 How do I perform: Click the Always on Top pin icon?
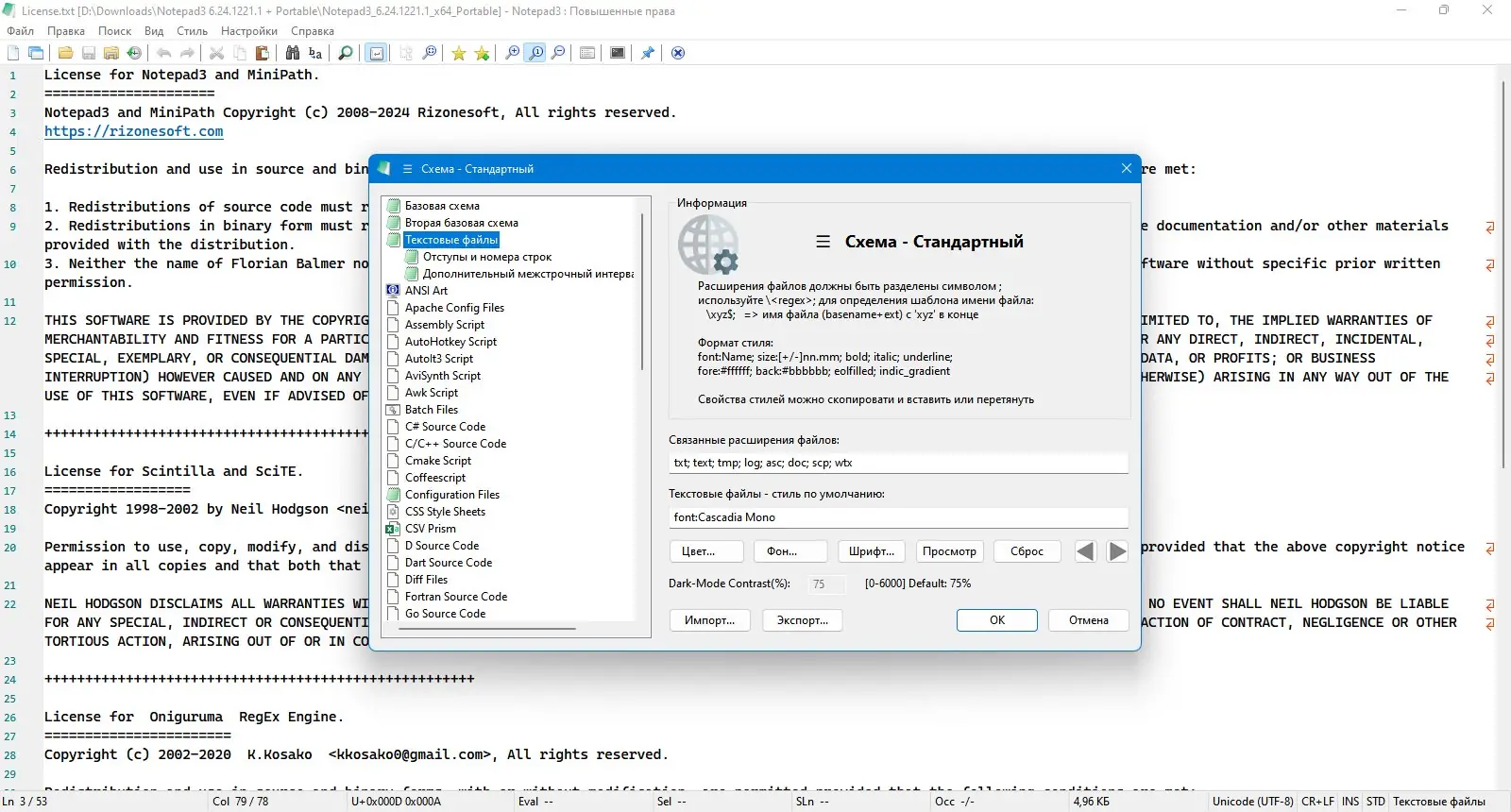pos(648,53)
